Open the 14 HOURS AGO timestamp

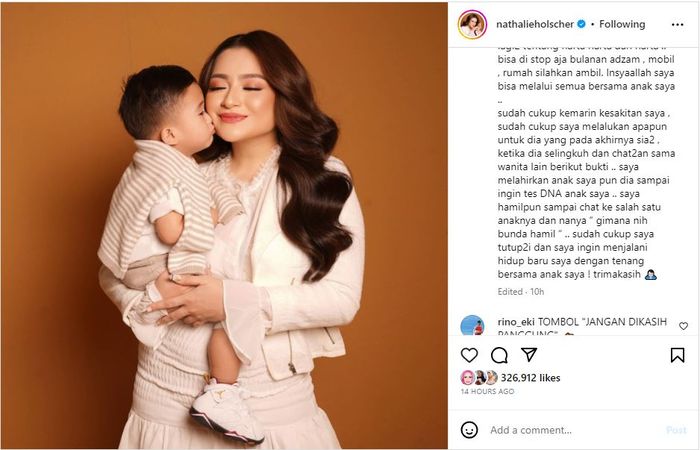pyautogui.click(x=488, y=392)
